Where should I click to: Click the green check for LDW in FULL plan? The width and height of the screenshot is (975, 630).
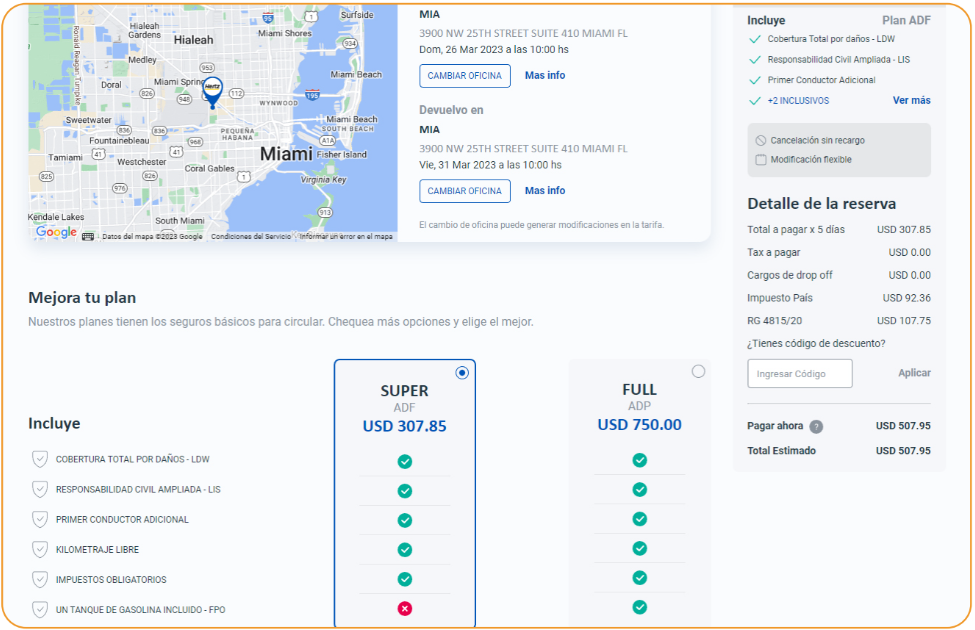click(x=639, y=460)
